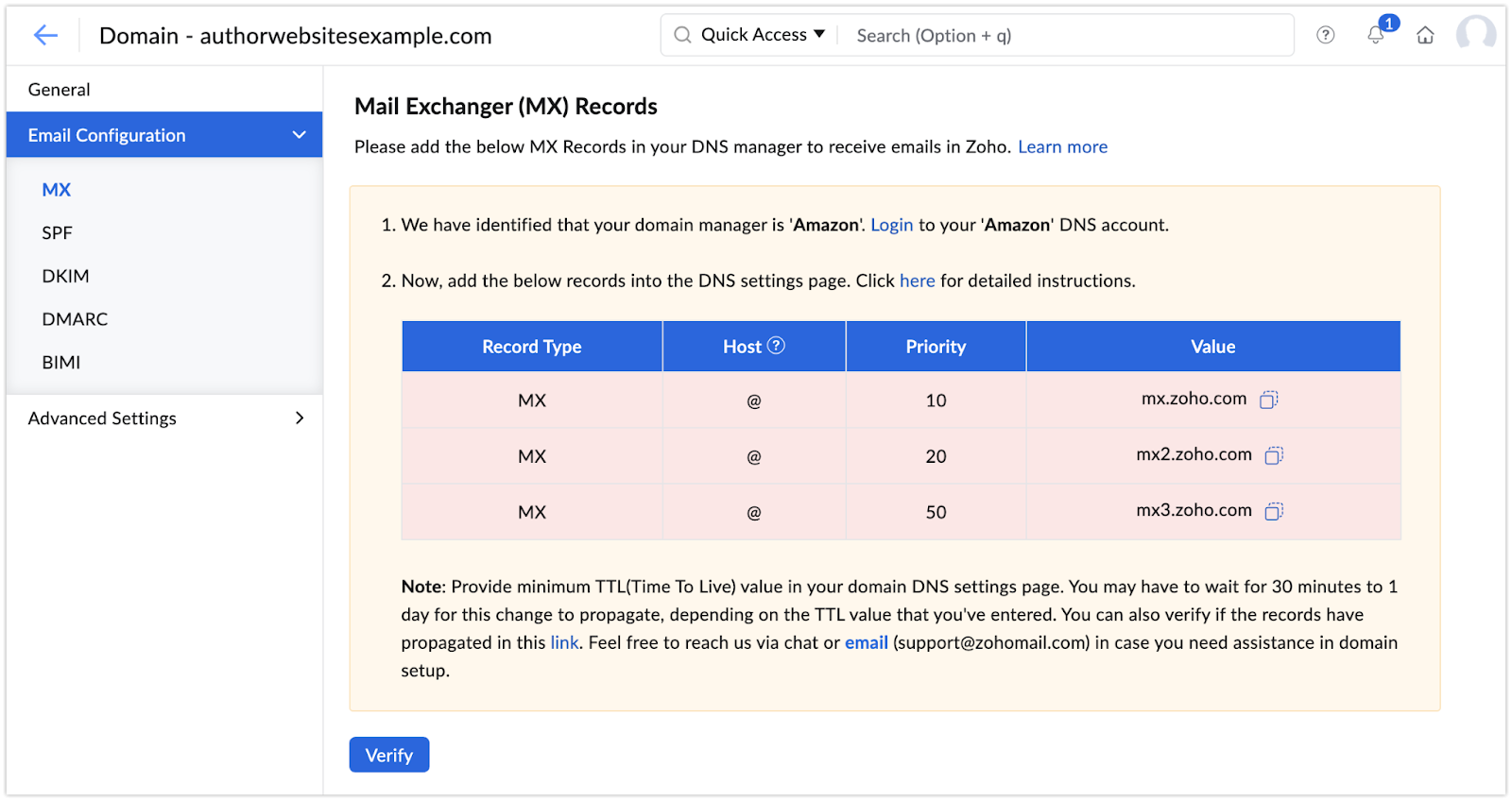Select priority 50 cell
Viewport: 1512px width, 801px height.
(x=936, y=512)
